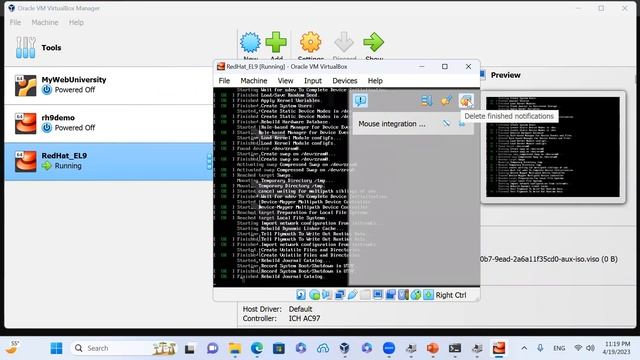The image size is (640, 360).
Task: Click the notification sort order icon
Action: tap(426, 101)
